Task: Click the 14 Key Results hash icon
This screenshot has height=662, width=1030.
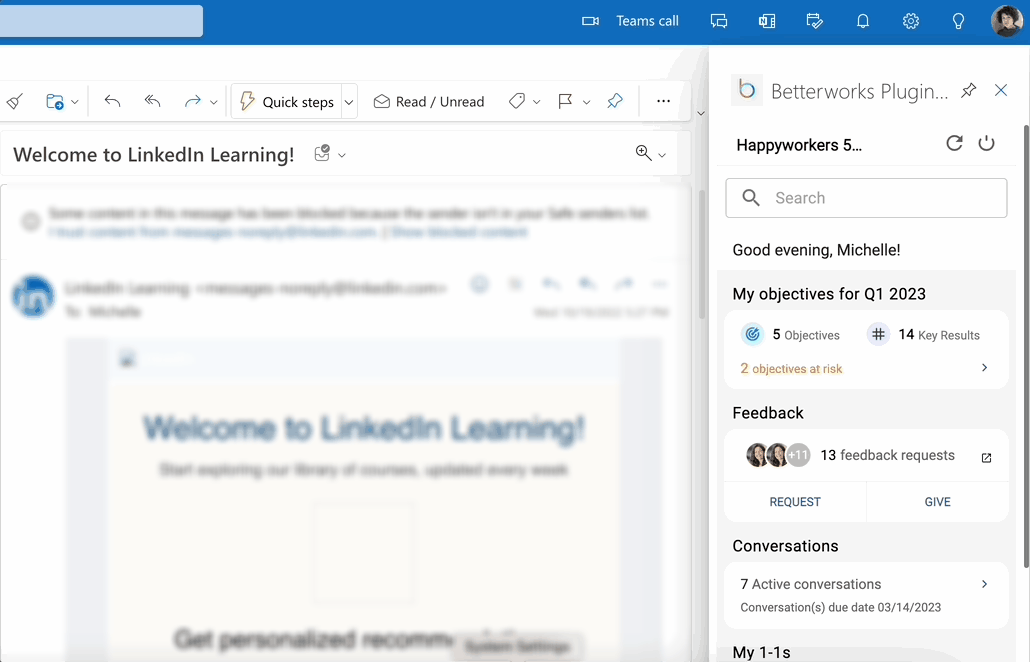Action: (878, 334)
